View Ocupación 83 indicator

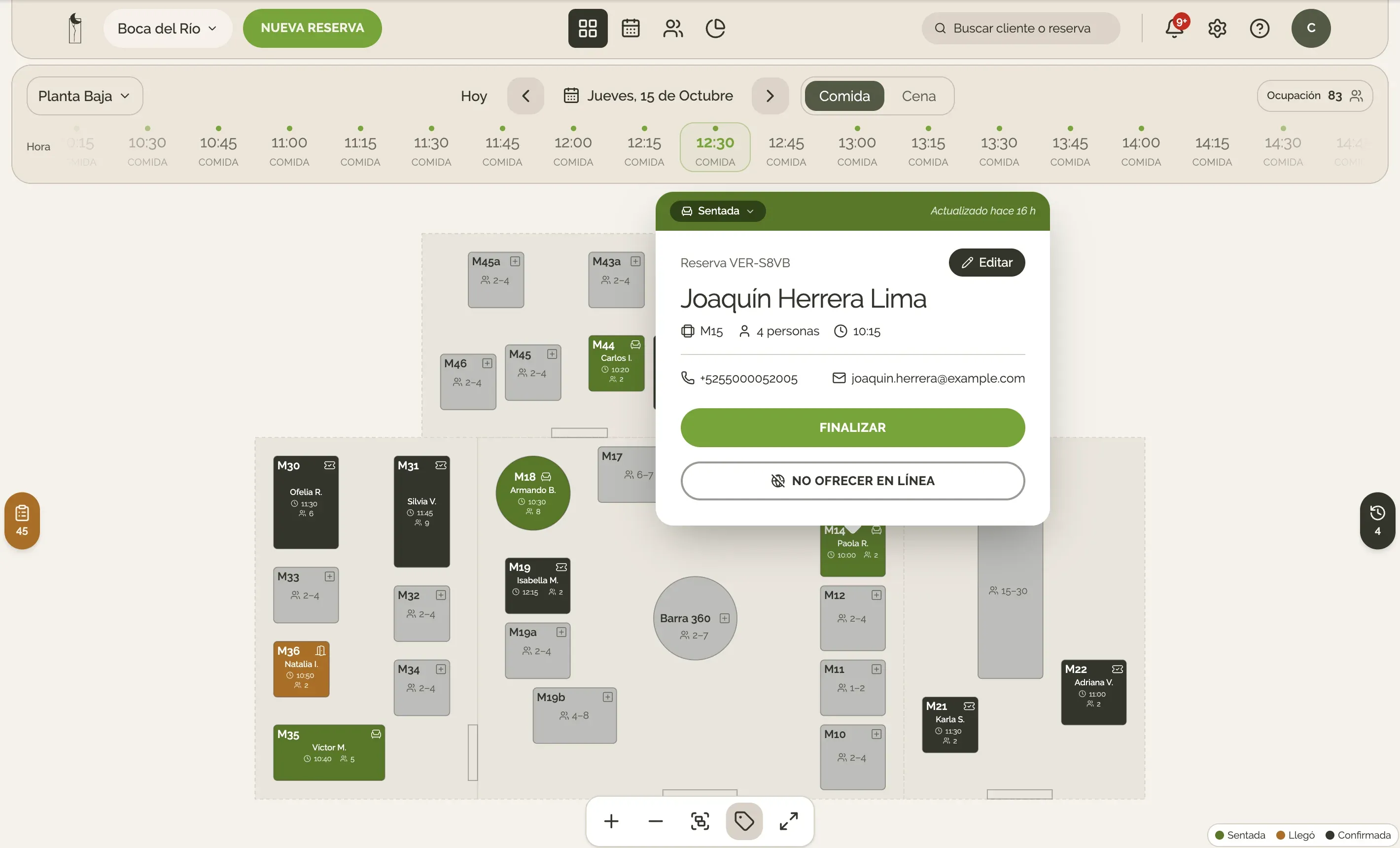pyautogui.click(x=1315, y=96)
